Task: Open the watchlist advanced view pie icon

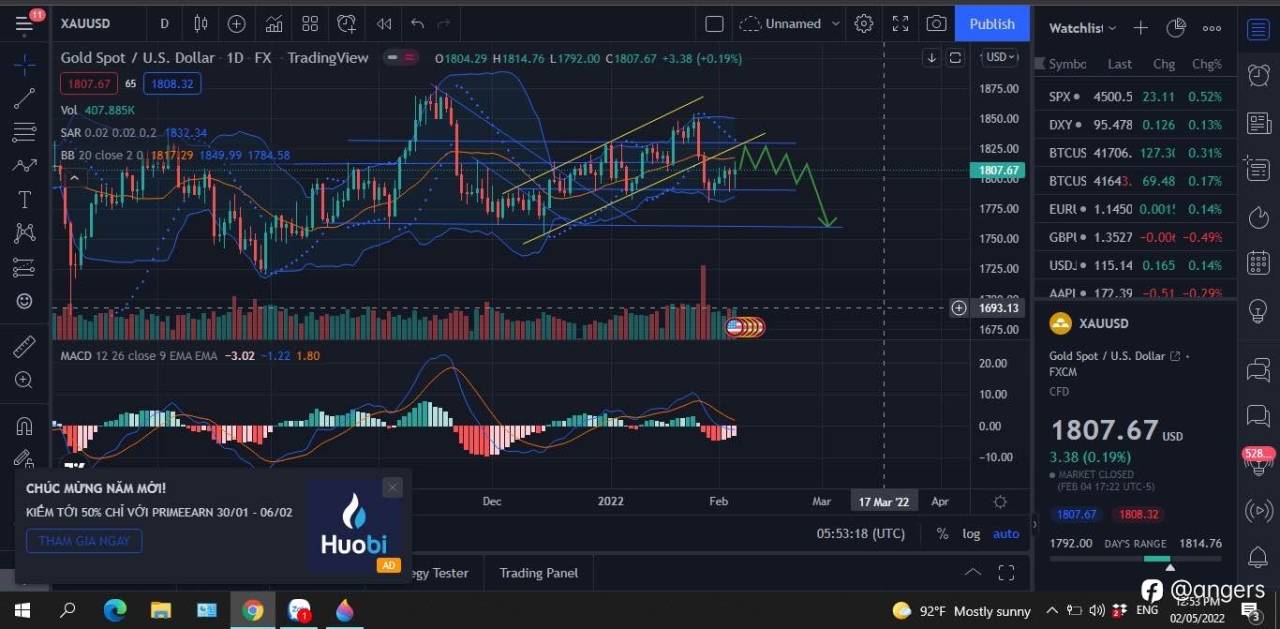Action: [x=1176, y=28]
